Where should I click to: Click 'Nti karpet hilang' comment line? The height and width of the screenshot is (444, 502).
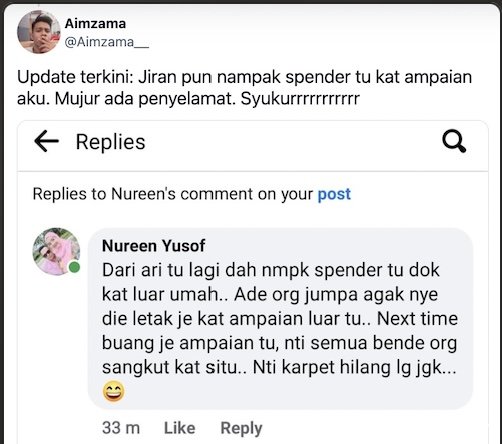point(354,368)
